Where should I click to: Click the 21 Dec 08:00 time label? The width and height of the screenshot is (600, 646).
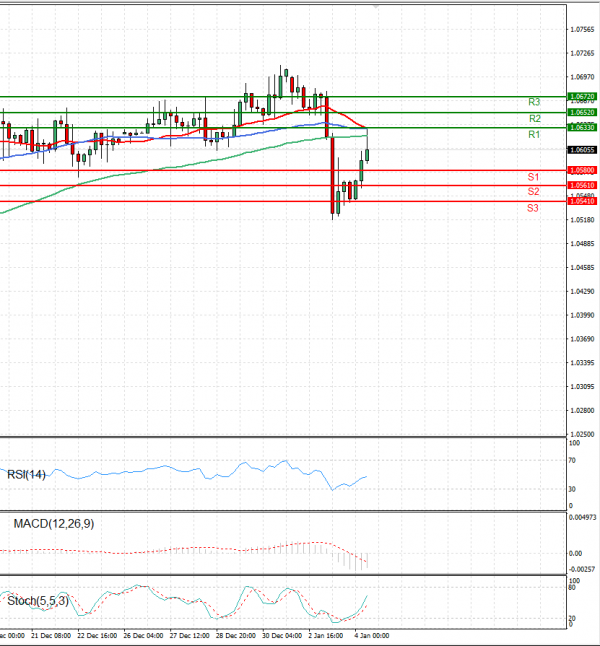[x=51, y=636]
